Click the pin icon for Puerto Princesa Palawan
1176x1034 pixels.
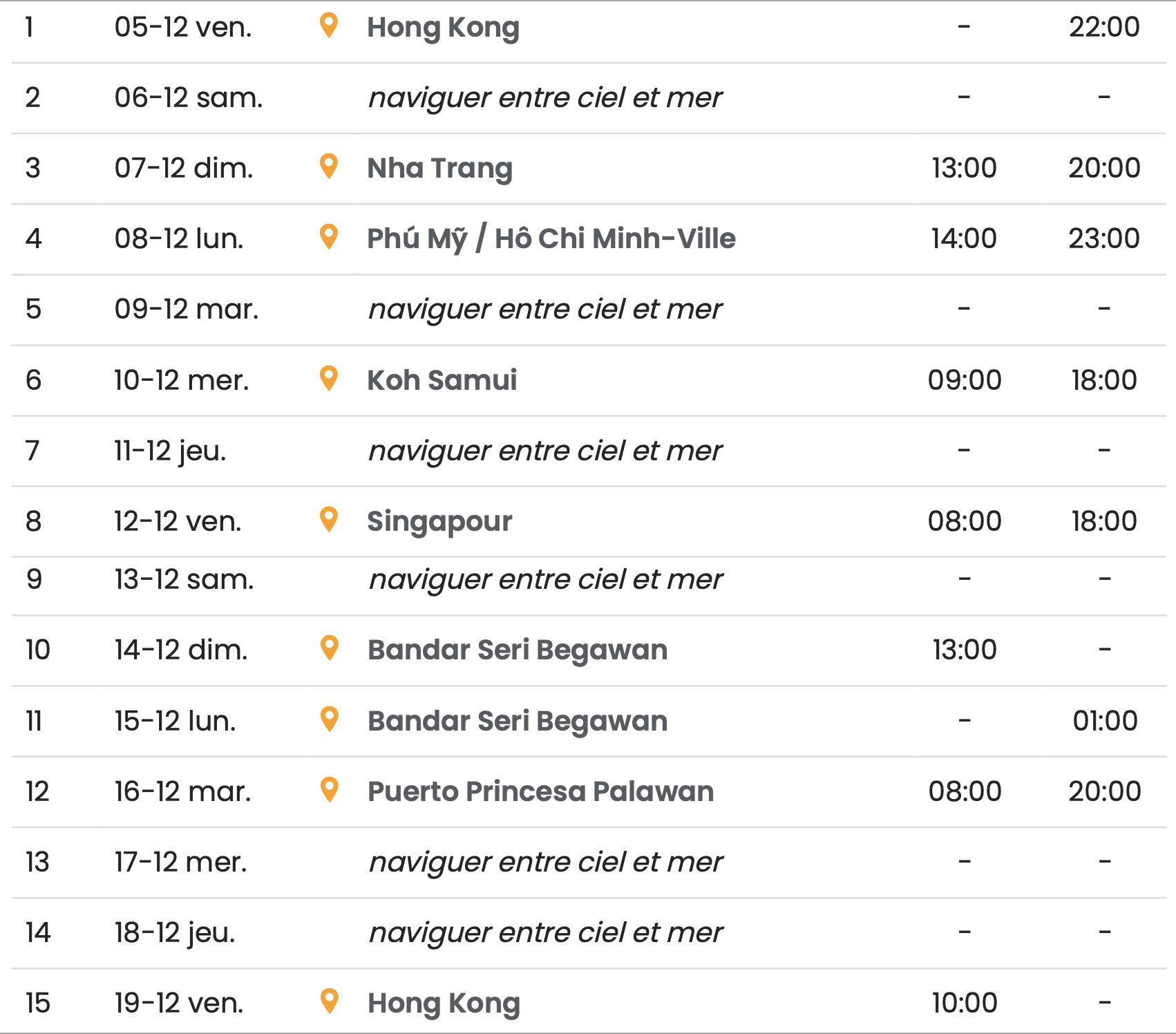coord(330,789)
